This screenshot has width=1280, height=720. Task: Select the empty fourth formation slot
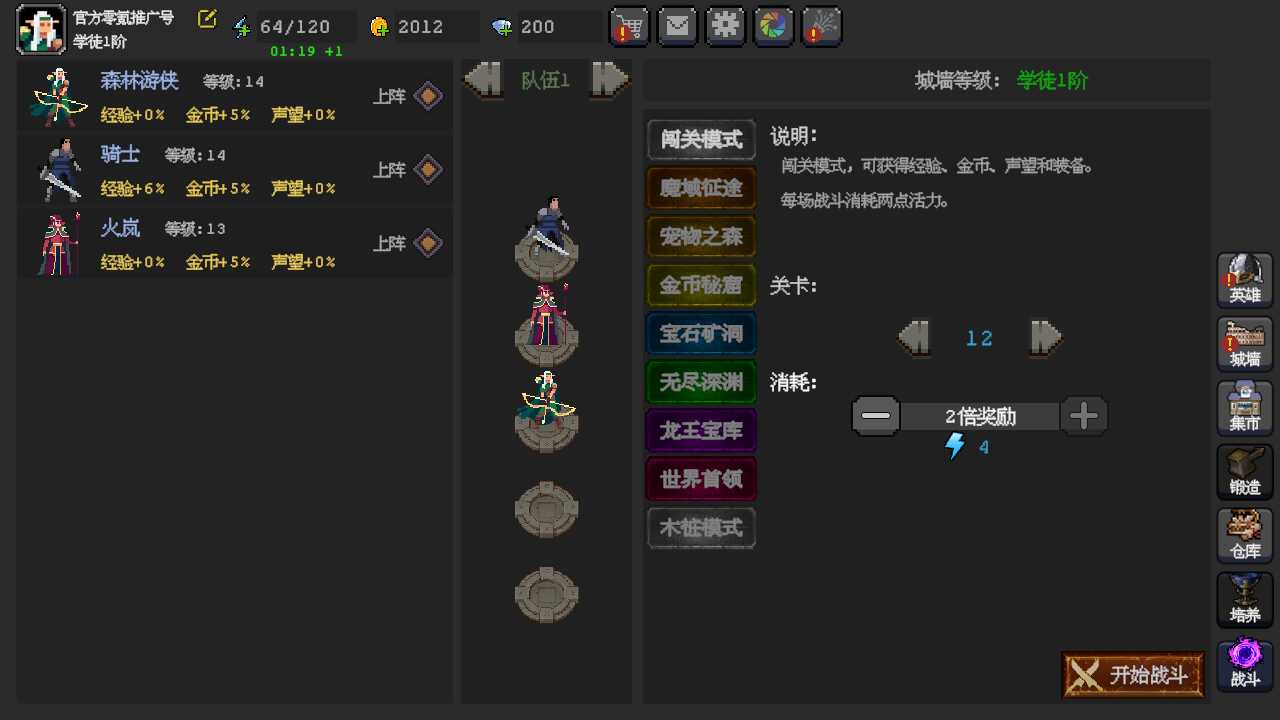(546, 510)
